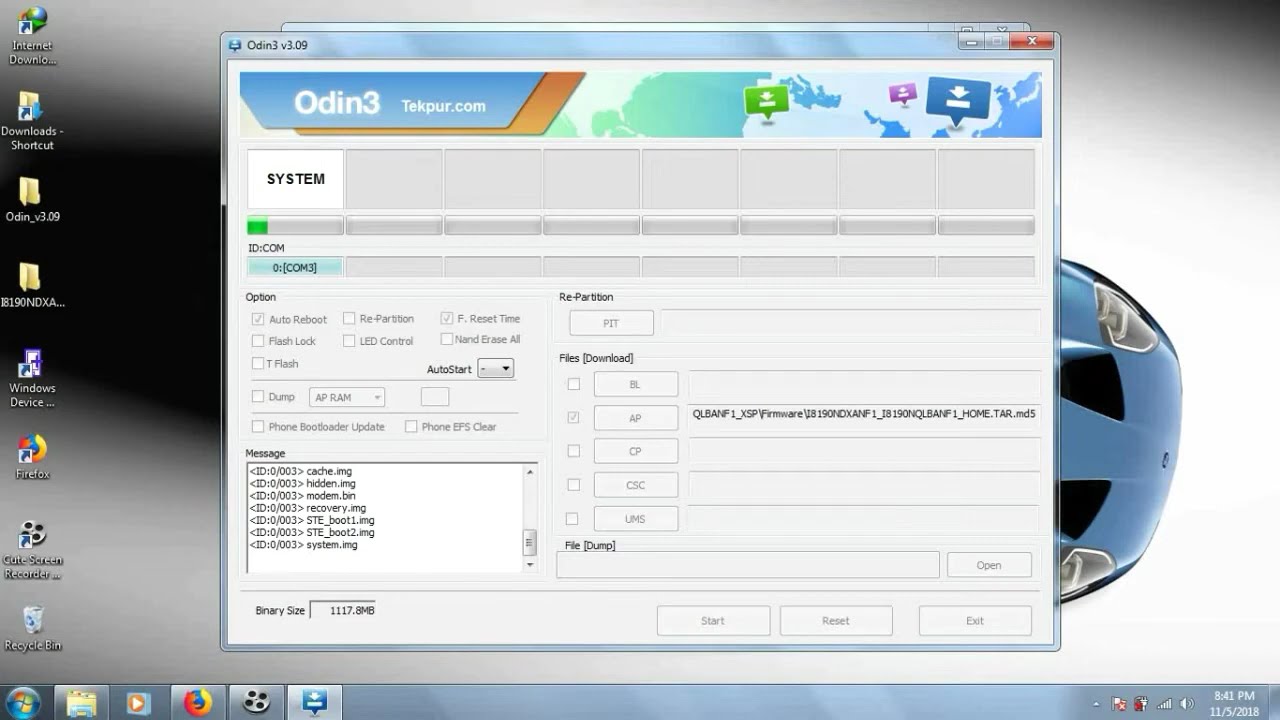
Task: Click the Odin3 title bar app icon
Action: coord(235,45)
